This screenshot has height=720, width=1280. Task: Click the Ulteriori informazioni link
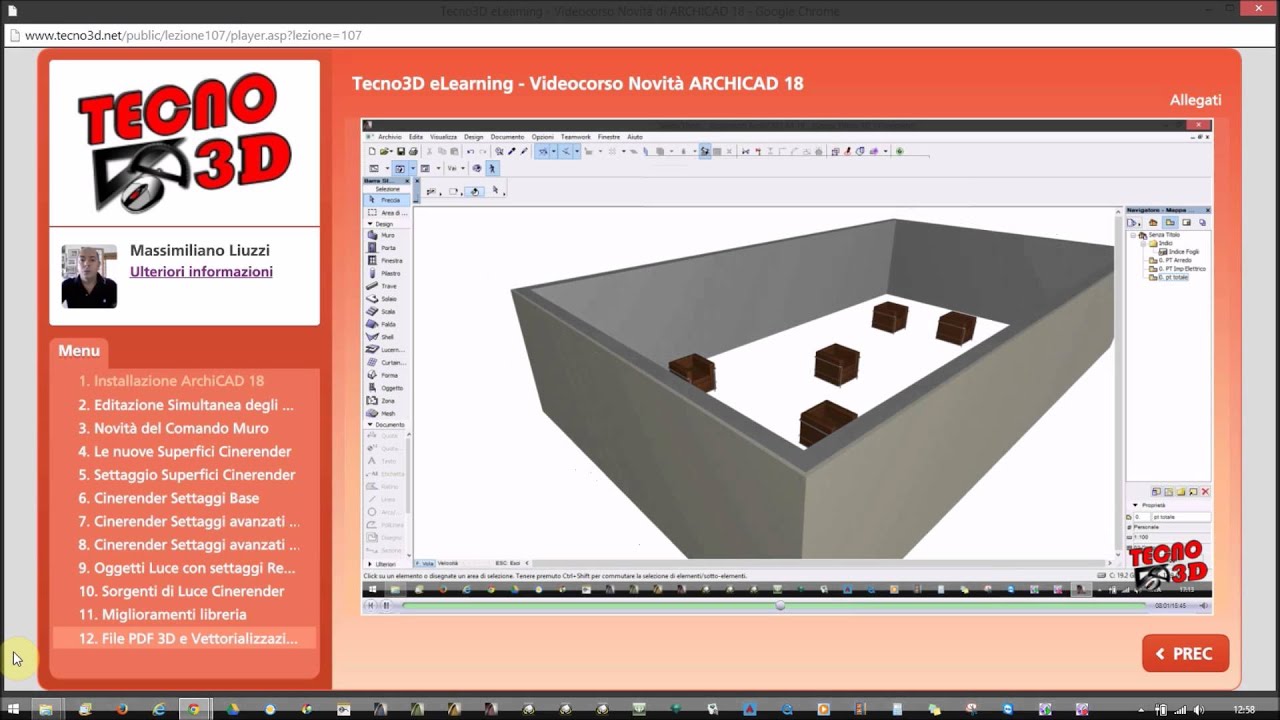[x=201, y=272]
